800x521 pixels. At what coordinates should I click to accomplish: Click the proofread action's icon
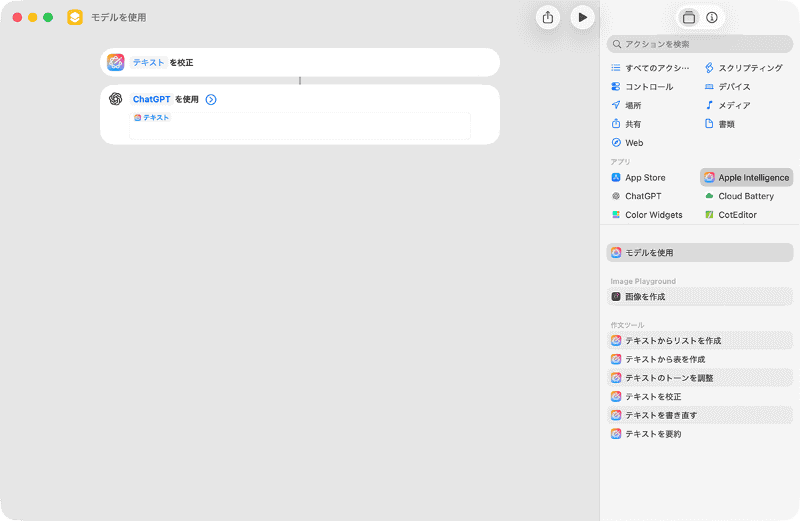click(116, 62)
